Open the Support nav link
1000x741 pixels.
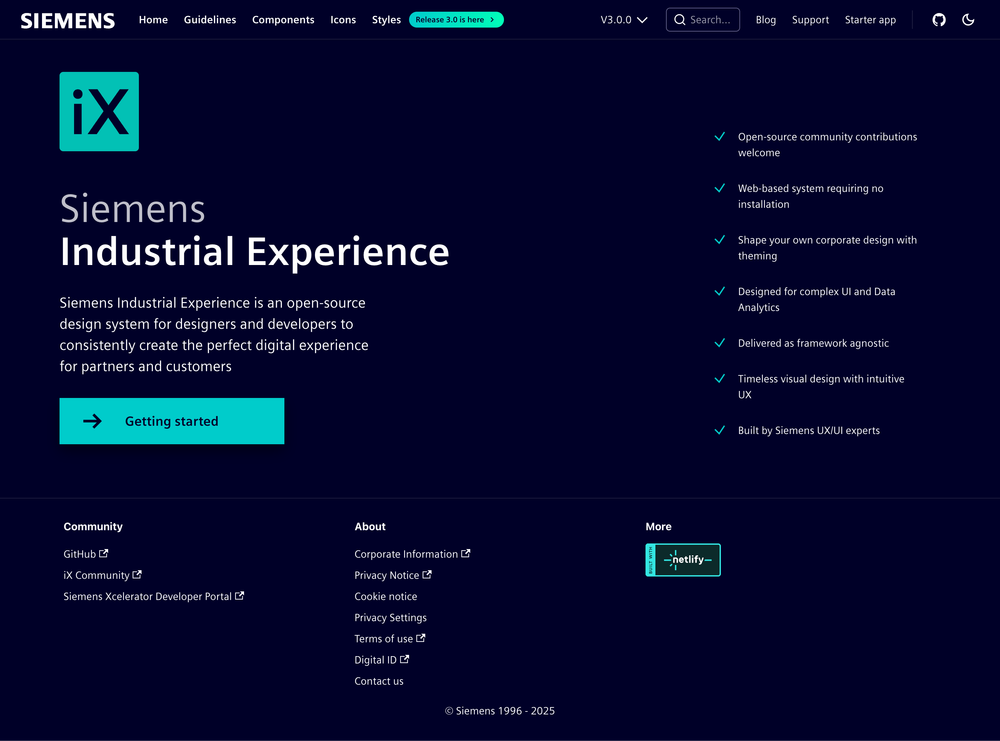pos(811,20)
